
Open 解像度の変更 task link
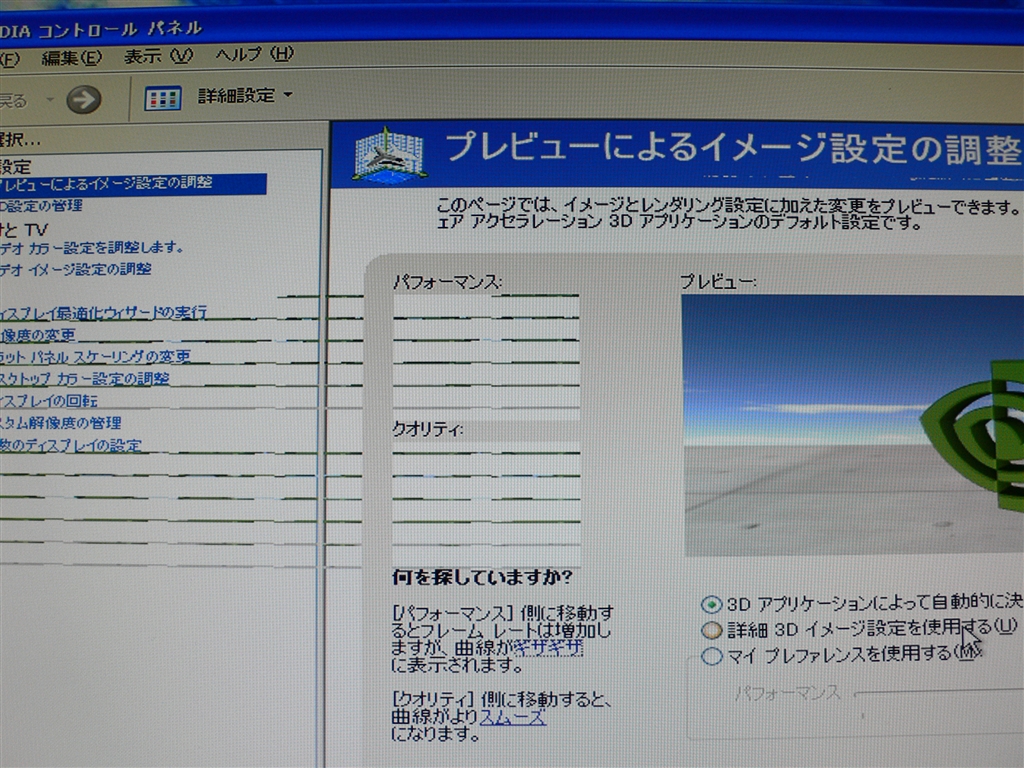[x=38, y=336]
